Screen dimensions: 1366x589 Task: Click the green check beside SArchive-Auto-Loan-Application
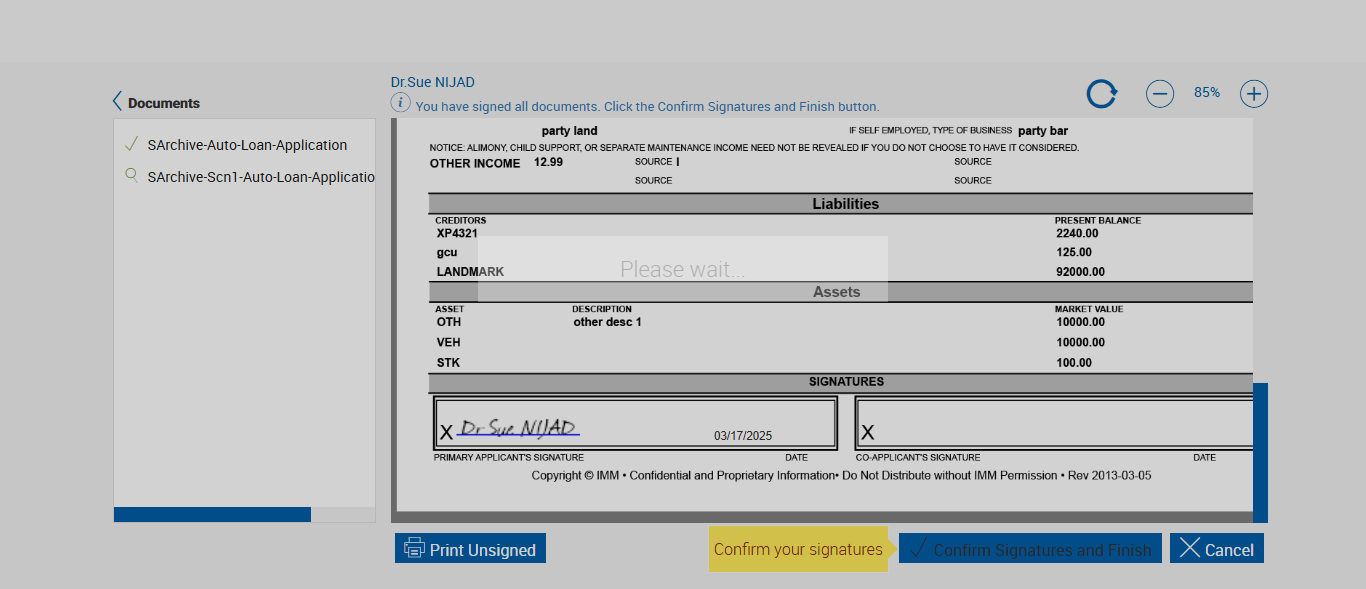[131, 144]
